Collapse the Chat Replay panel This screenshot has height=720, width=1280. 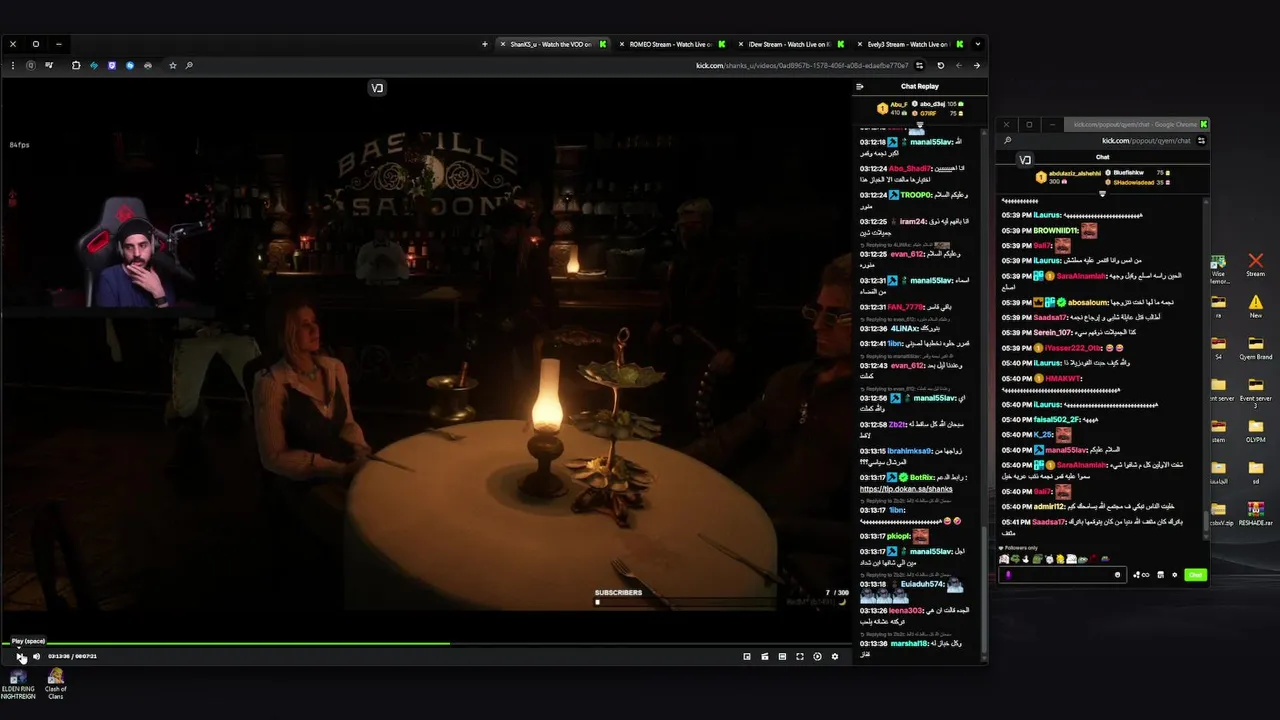pos(859,86)
